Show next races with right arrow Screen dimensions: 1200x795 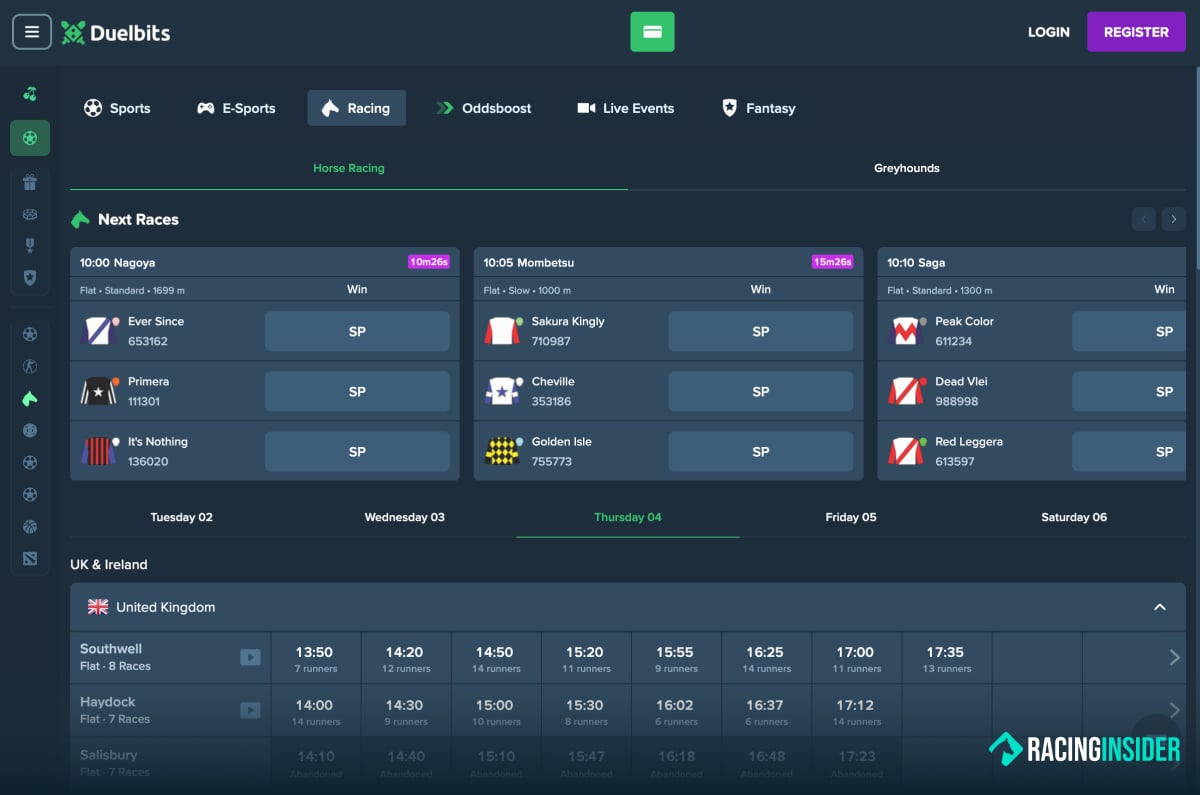tap(1174, 219)
